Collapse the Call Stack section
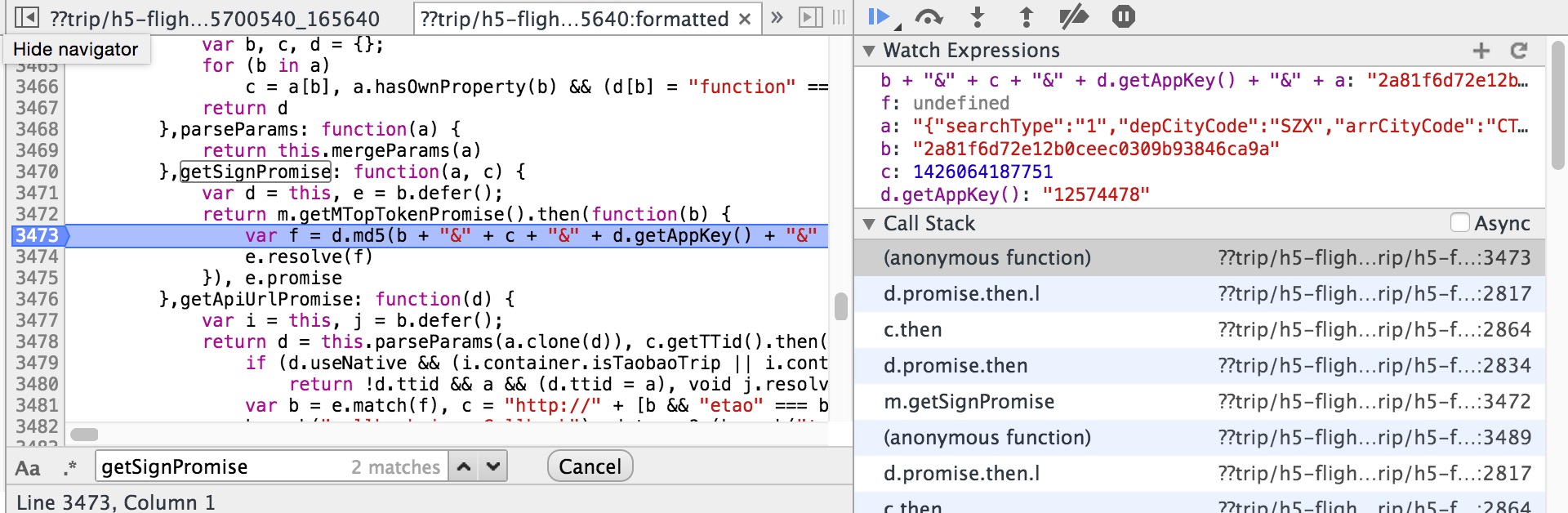The height and width of the screenshot is (513, 1568). point(869,224)
